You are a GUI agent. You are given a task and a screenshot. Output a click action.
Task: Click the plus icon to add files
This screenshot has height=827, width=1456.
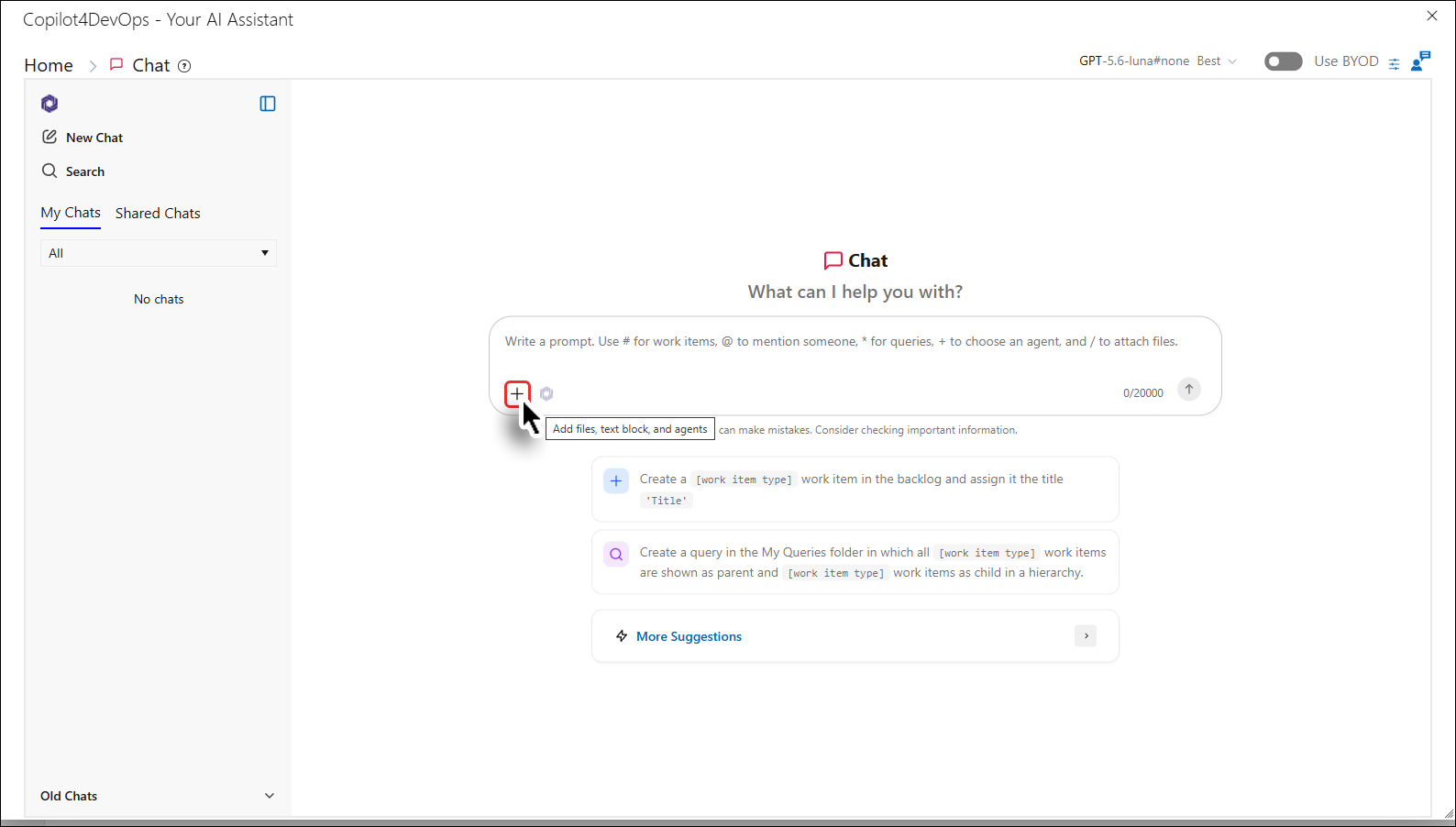(x=517, y=394)
